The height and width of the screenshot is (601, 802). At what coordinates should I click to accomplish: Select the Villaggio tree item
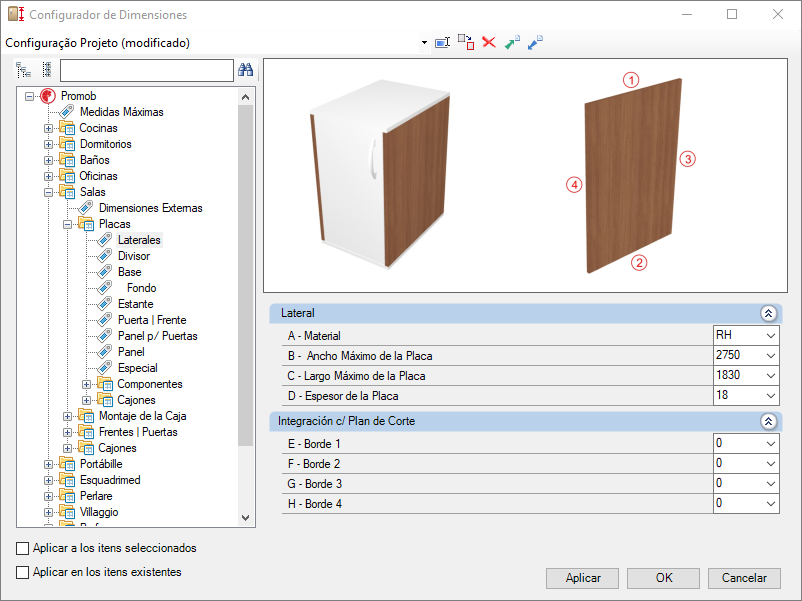[99, 512]
